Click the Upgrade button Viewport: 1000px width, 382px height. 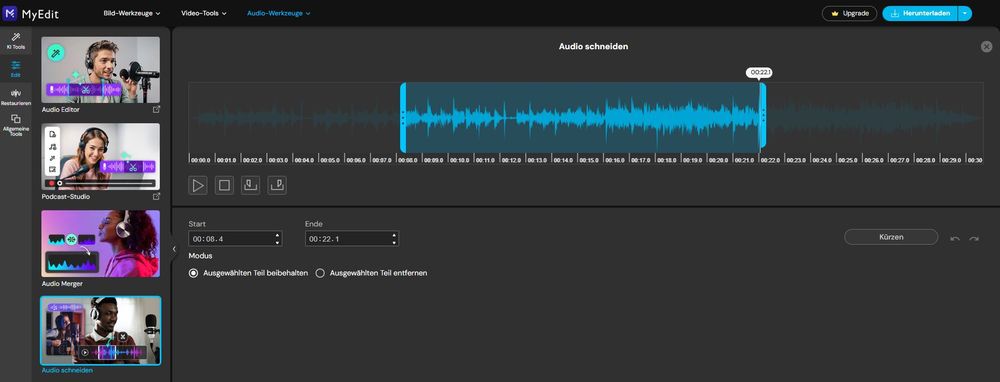click(x=849, y=13)
